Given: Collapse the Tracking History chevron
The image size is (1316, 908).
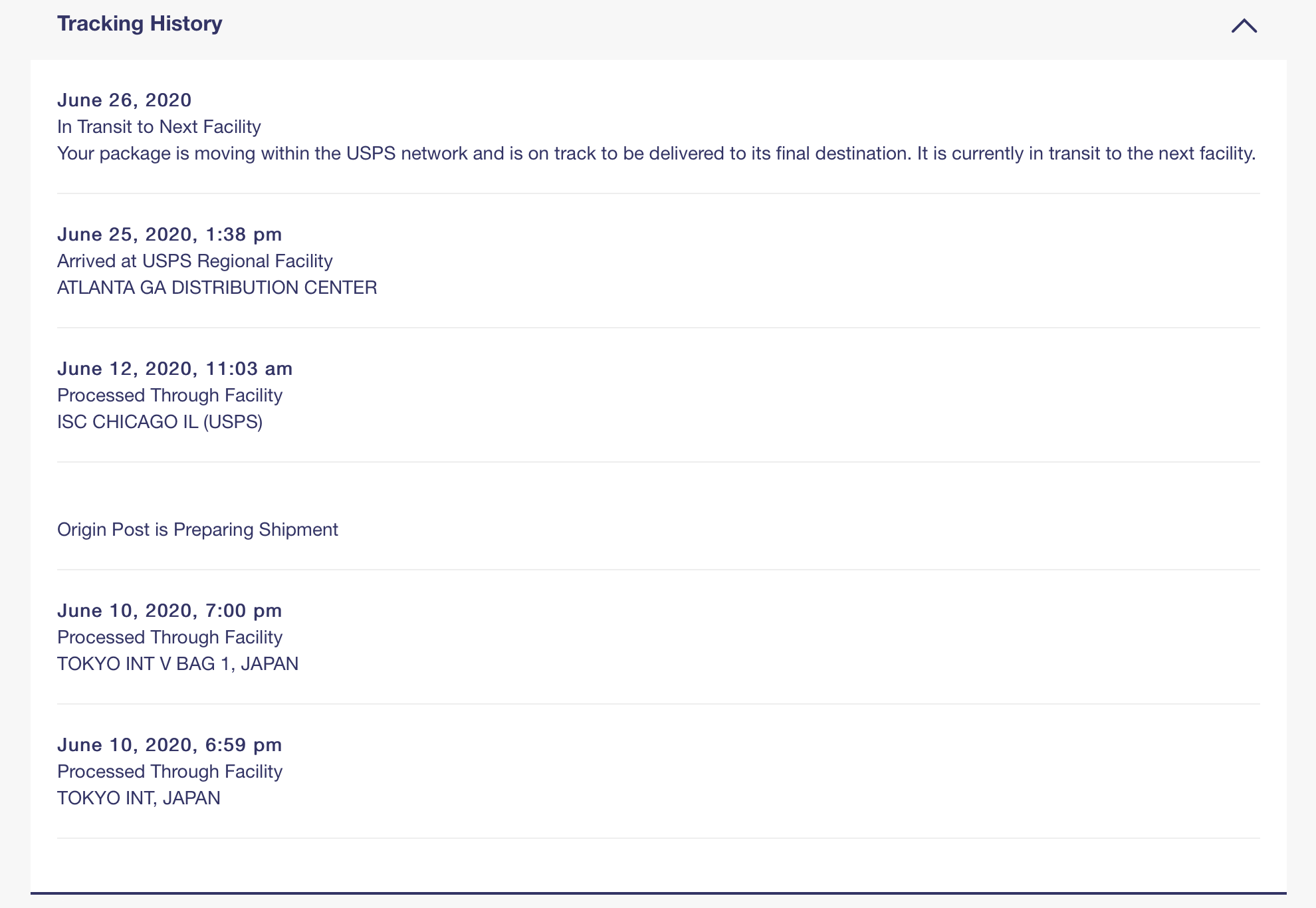Looking at the screenshot, I should point(1244,25).
